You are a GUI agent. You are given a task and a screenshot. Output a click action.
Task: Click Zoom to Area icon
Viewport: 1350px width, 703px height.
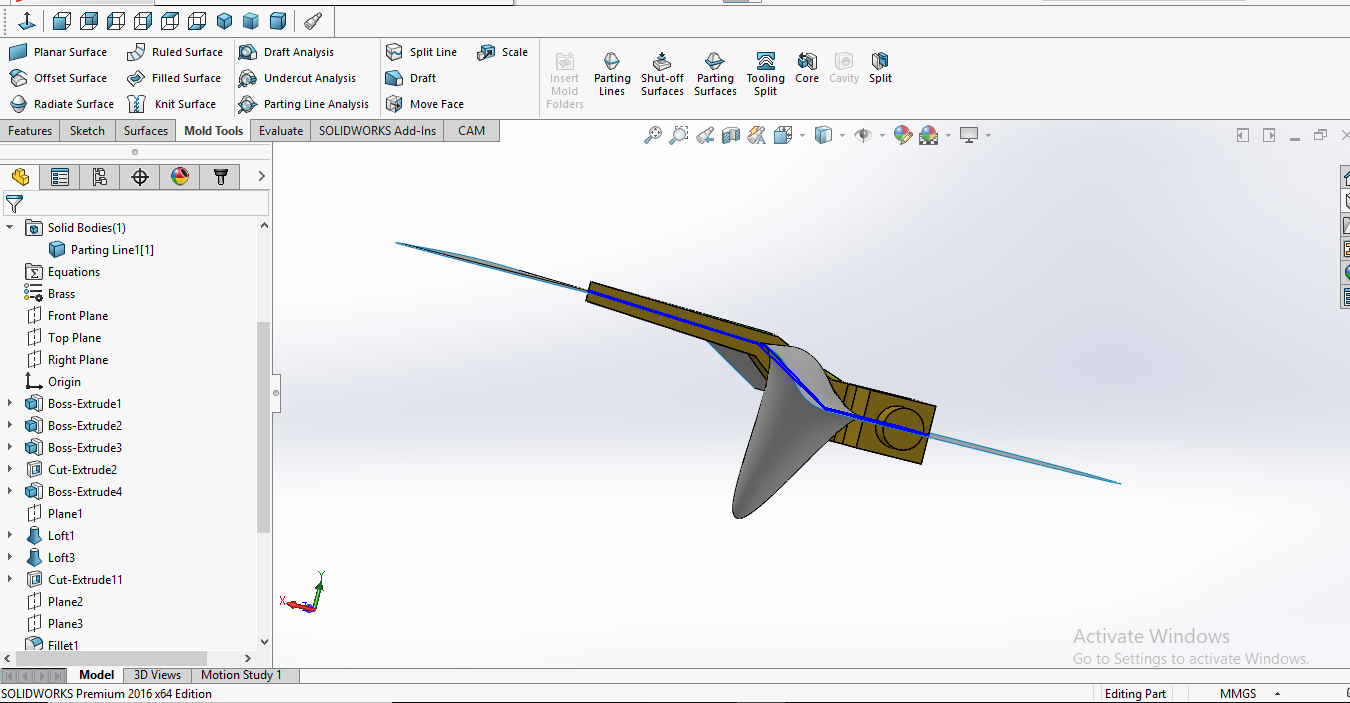point(679,135)
